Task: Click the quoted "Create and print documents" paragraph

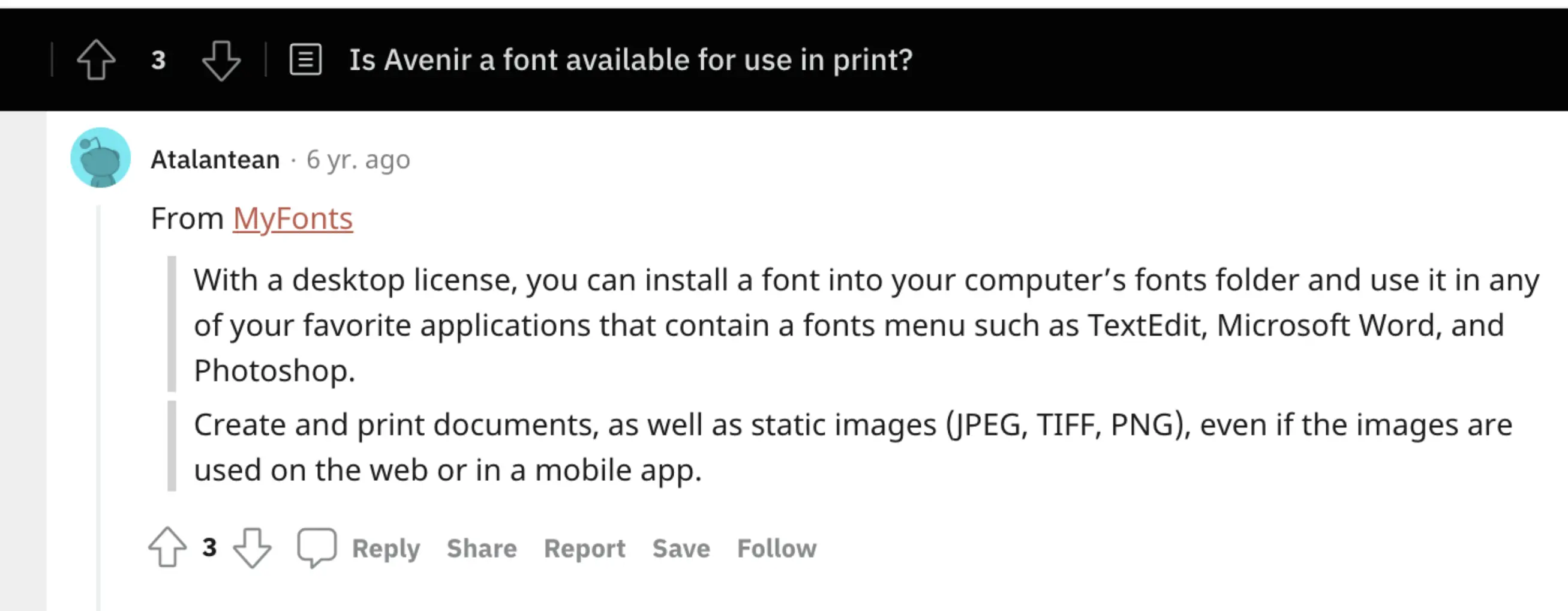Action: point(852,447)
